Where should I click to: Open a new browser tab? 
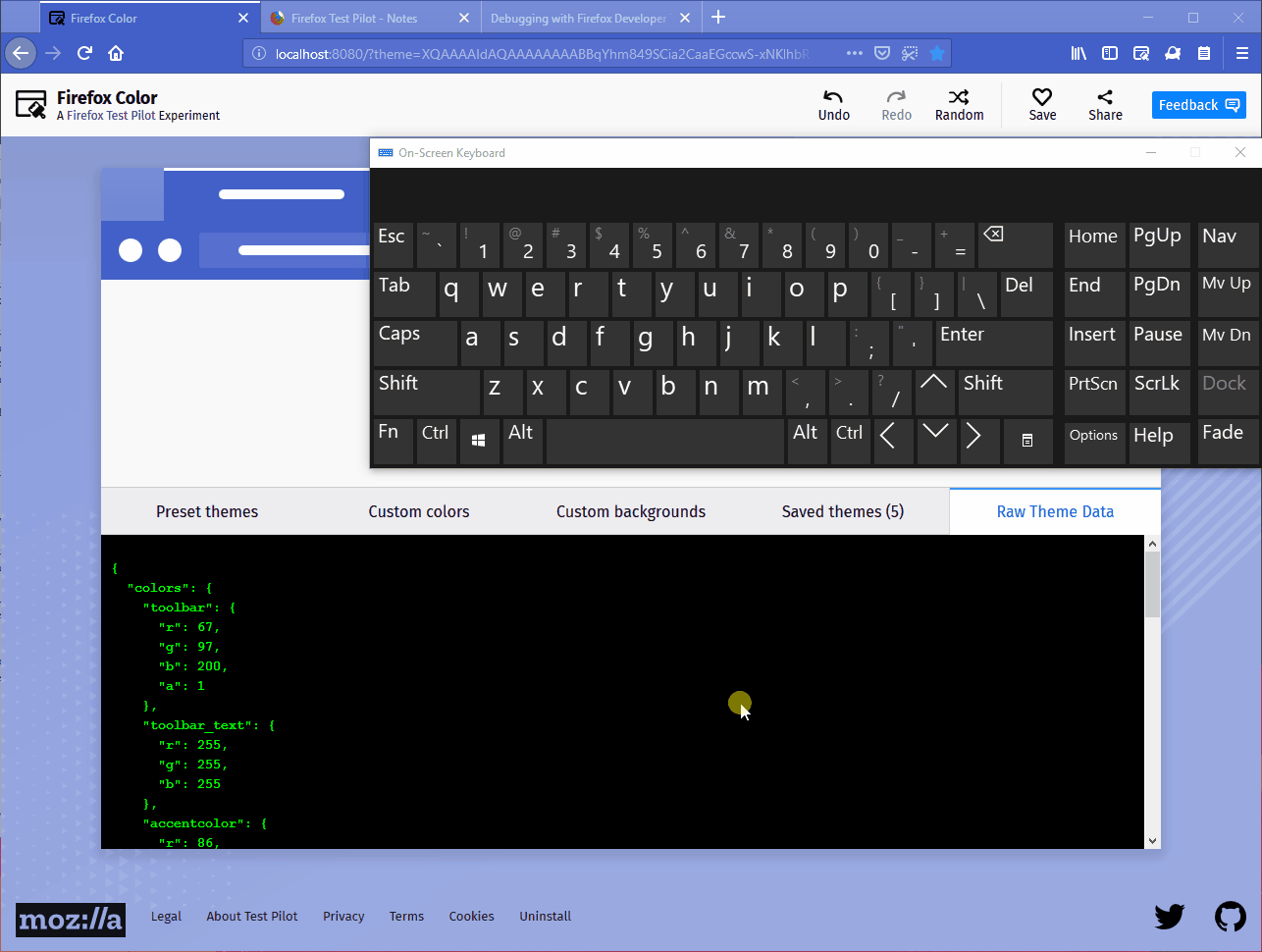tap(718, 17)
